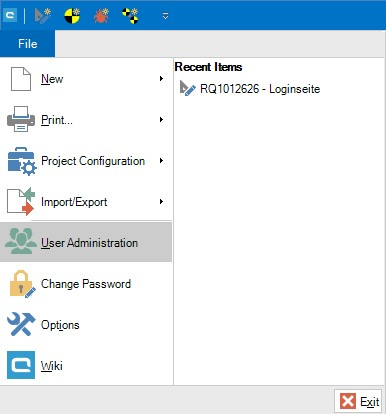Click the application logo in title bar
The height and width of the screenshot is (414, 386).
coord(10,15)
